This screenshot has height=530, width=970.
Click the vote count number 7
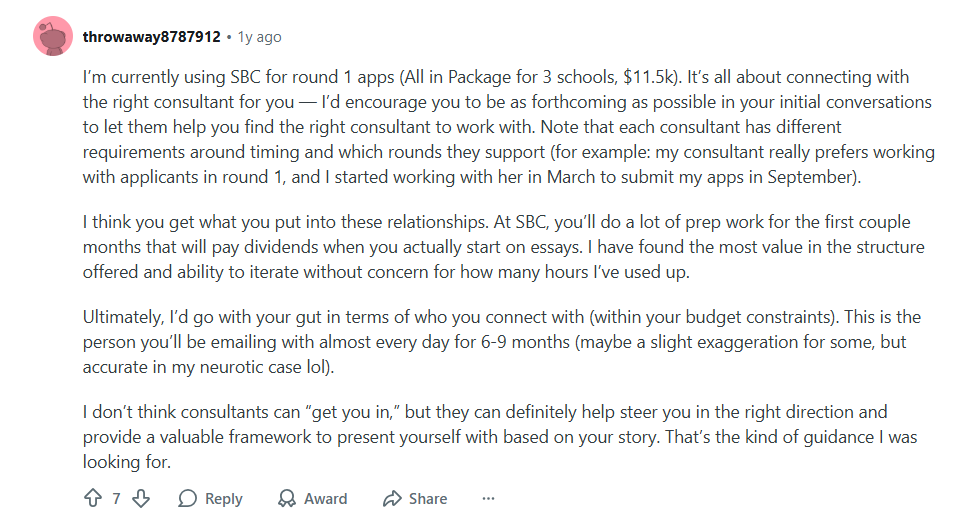click(117, 499)
